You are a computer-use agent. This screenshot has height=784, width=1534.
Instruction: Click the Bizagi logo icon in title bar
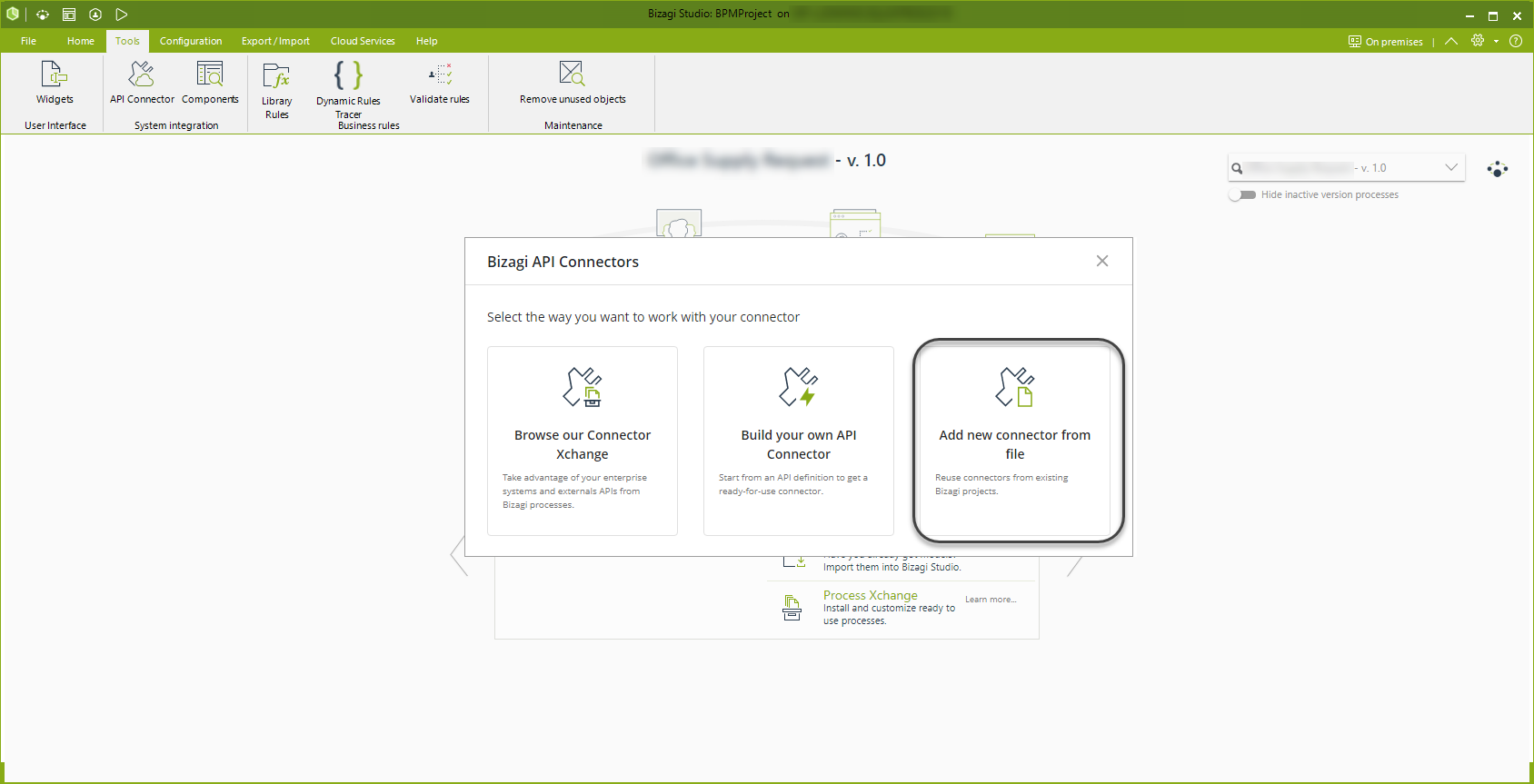13,15
